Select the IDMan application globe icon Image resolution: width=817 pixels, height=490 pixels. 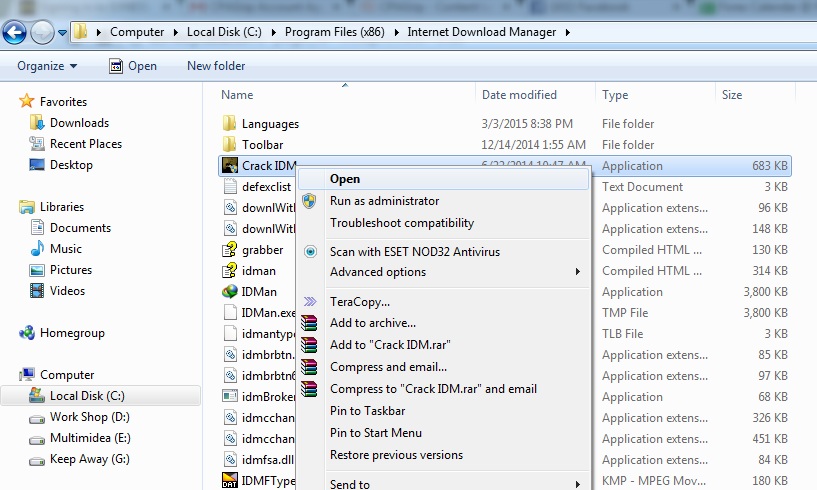pyautogui.click(x=230, y=291)
